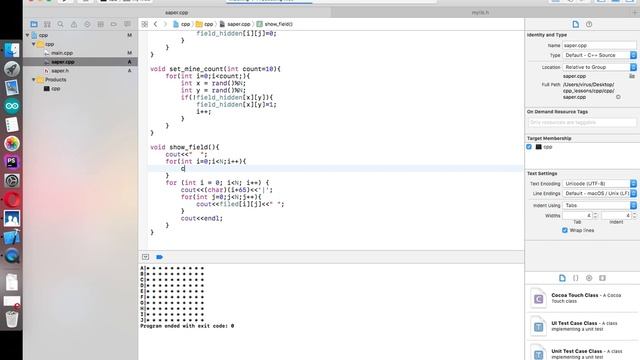Viewport: 640px width, 360px height.
Task: Adjust the Indent width stepper
Action: click(634, 215)
